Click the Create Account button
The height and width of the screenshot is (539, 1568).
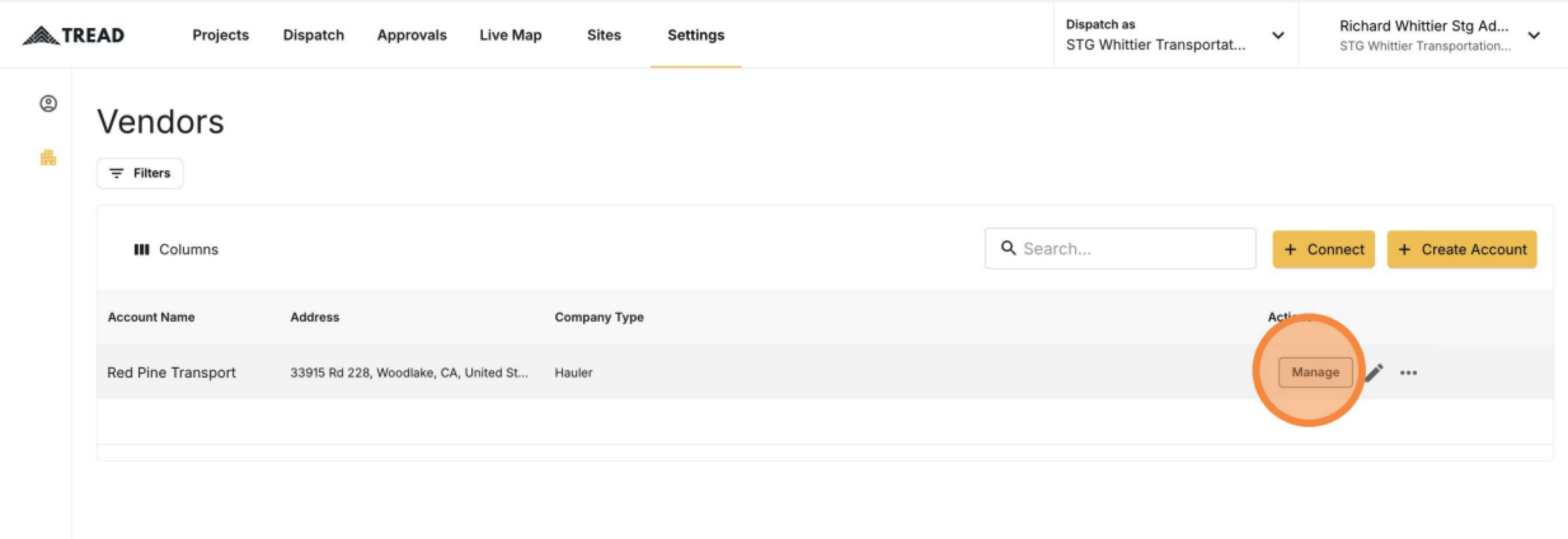(x=1462, y=249)
